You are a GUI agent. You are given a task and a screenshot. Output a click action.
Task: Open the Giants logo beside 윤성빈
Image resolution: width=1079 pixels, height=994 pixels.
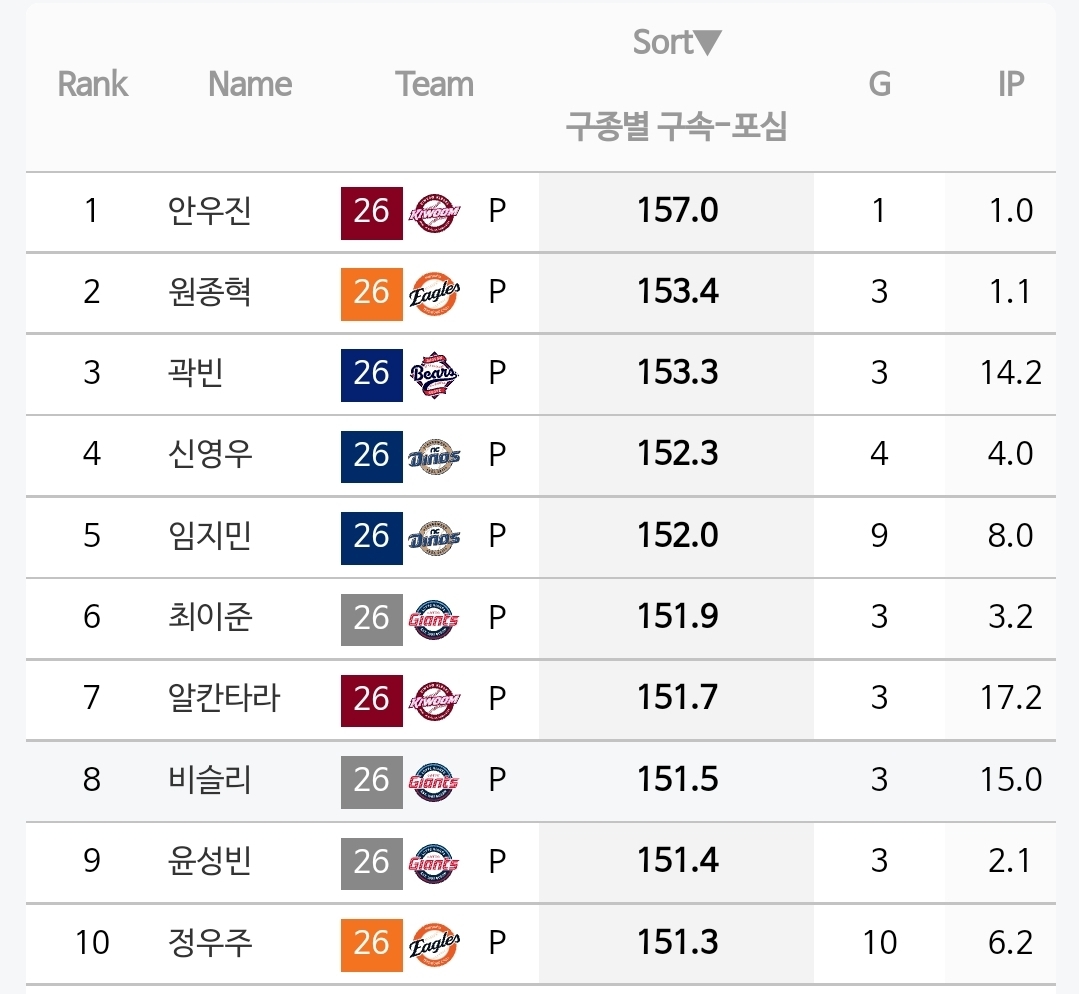435,862
